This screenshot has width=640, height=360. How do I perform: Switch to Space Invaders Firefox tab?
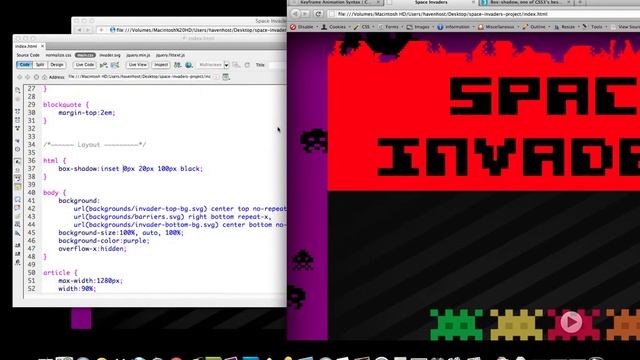point(431,2)
